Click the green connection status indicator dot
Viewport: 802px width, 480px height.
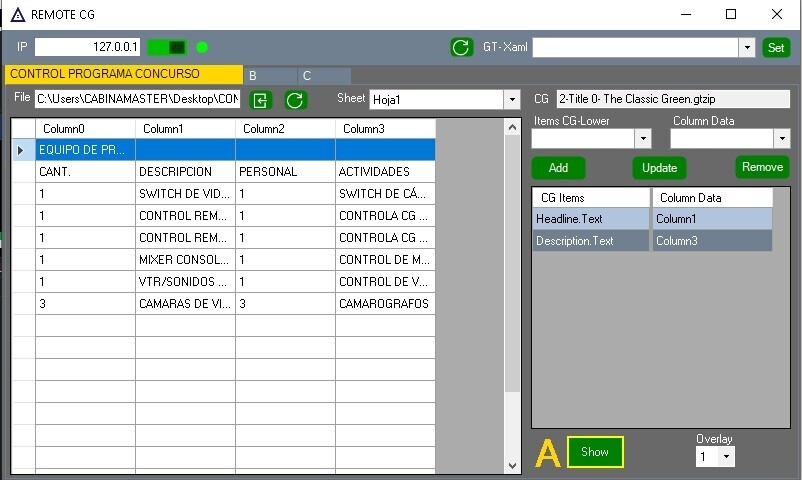click(x=202, y=47)
